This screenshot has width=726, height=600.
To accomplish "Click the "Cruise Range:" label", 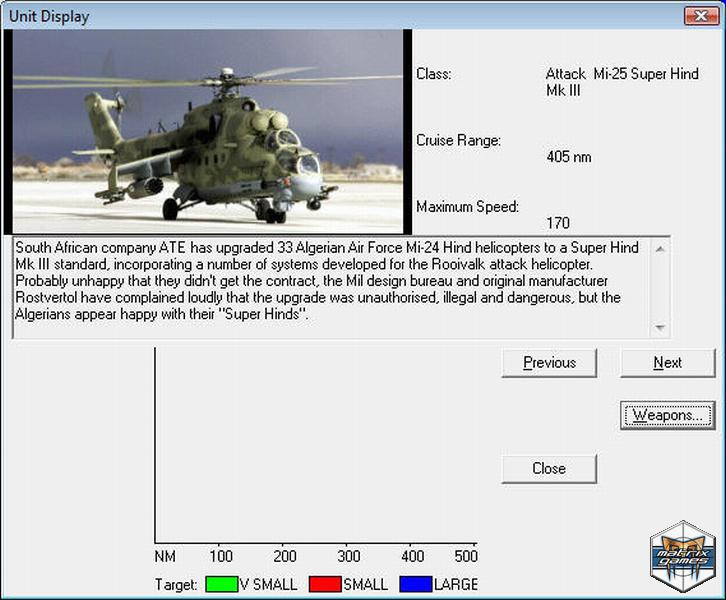I will (x=458, y=140).
